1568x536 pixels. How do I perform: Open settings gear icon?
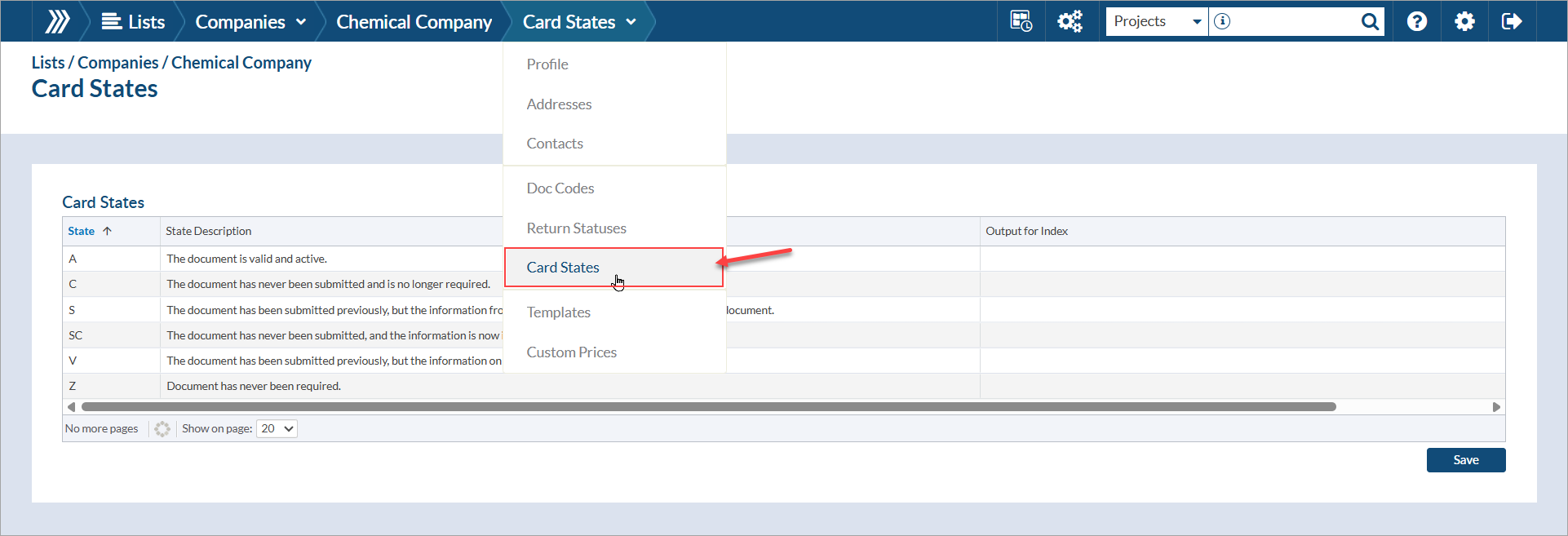pos(1465,21)
